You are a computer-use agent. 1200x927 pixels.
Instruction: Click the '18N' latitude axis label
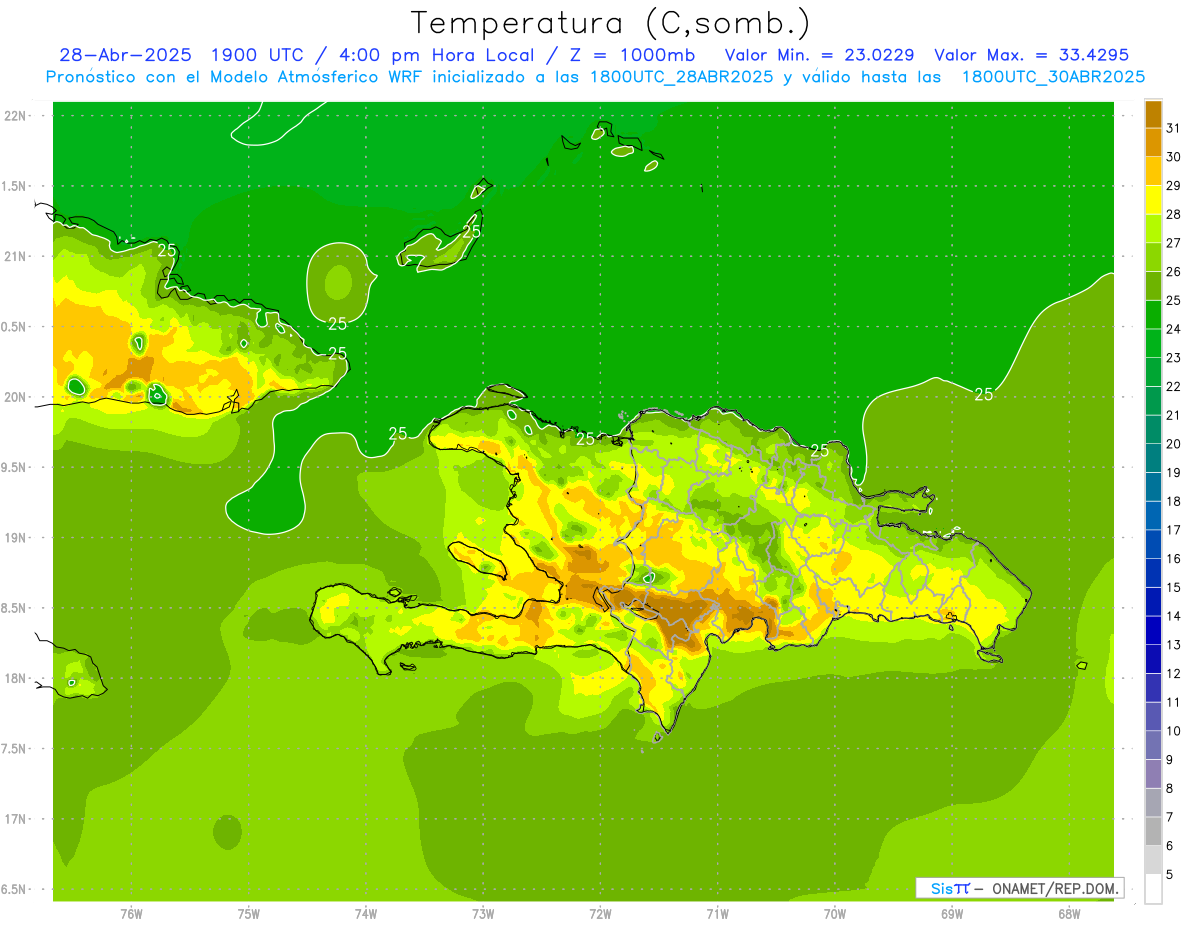pos(15,678)
